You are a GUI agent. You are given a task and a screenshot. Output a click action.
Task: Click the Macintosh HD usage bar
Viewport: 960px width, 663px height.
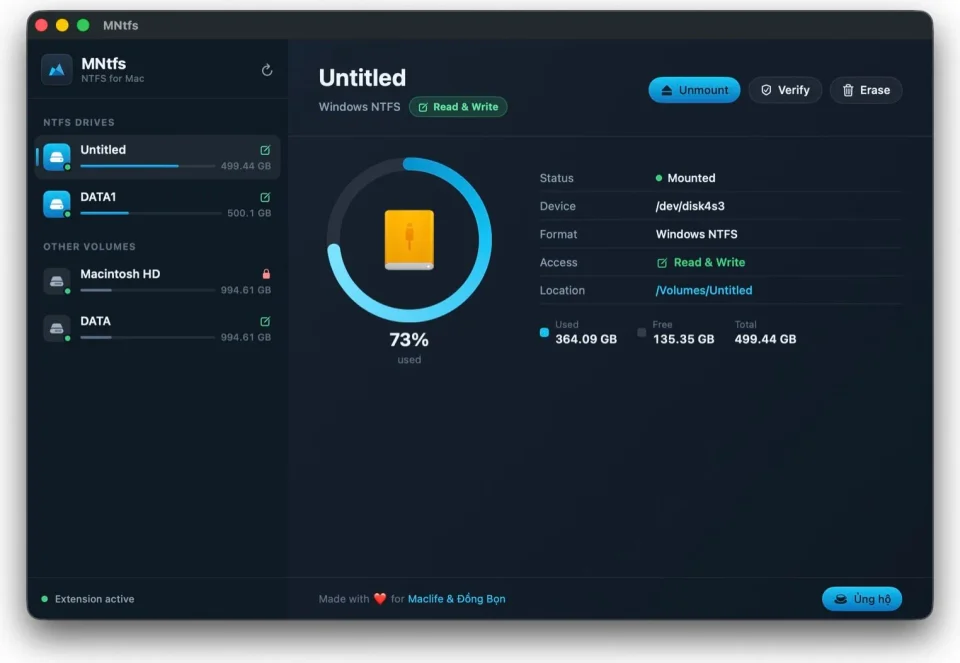pyautogui.click(x=148, y=290)
